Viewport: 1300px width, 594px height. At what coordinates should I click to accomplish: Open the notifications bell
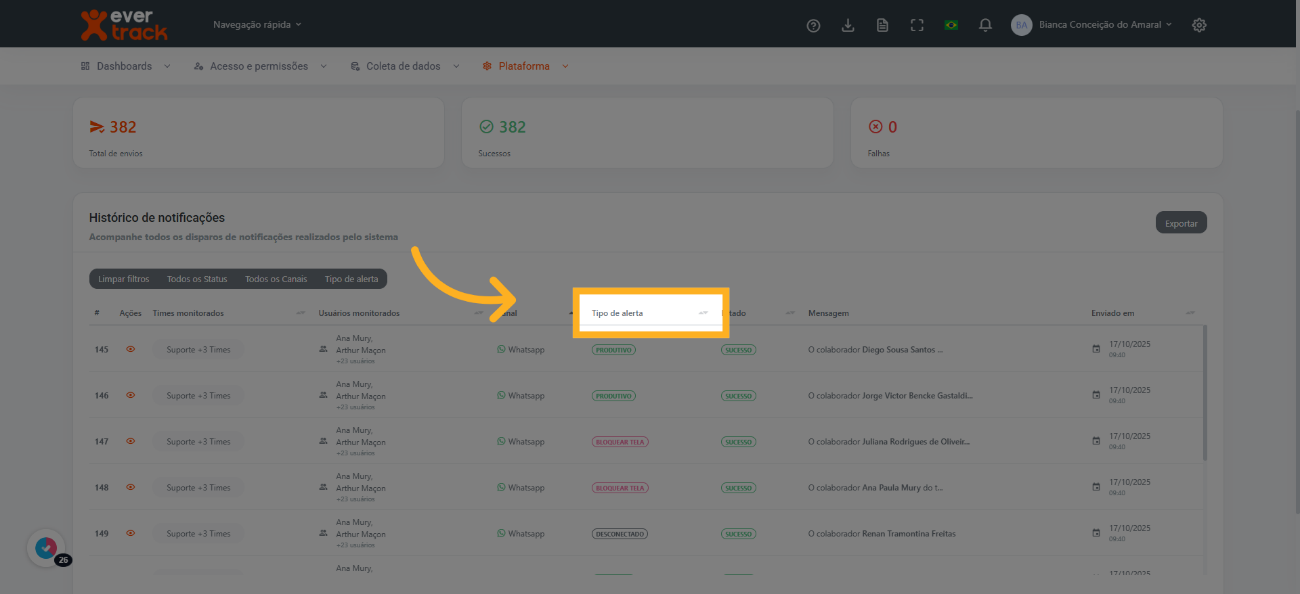click(x=985, y=25)
